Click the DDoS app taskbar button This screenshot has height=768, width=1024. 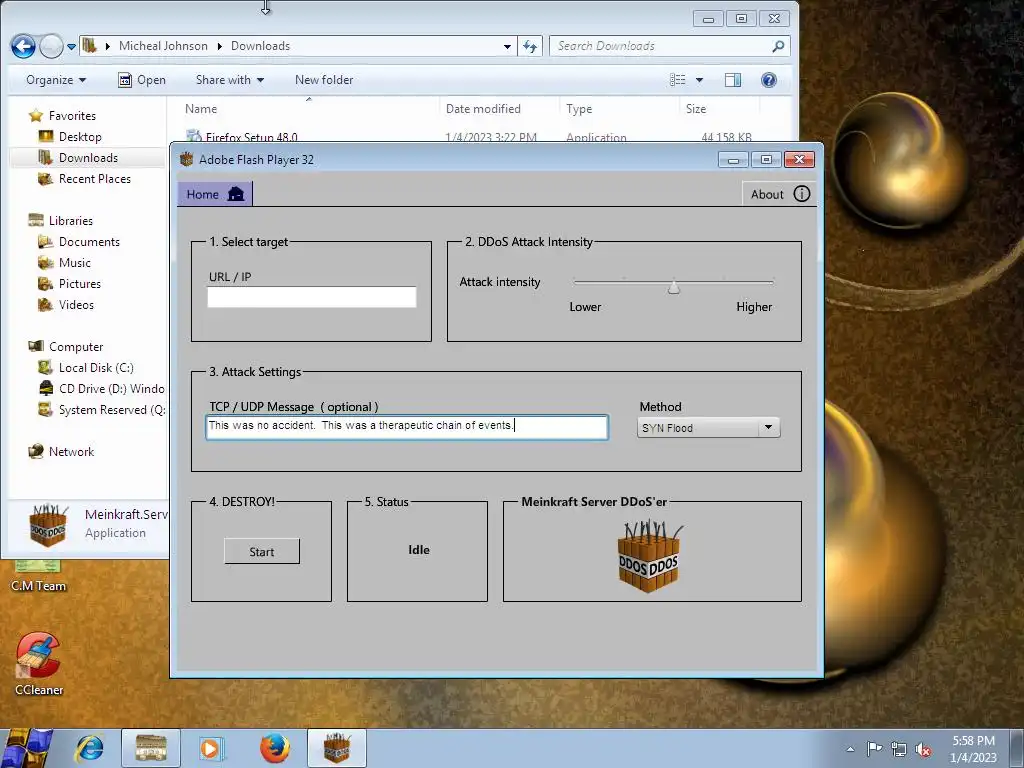pos(337,748)
